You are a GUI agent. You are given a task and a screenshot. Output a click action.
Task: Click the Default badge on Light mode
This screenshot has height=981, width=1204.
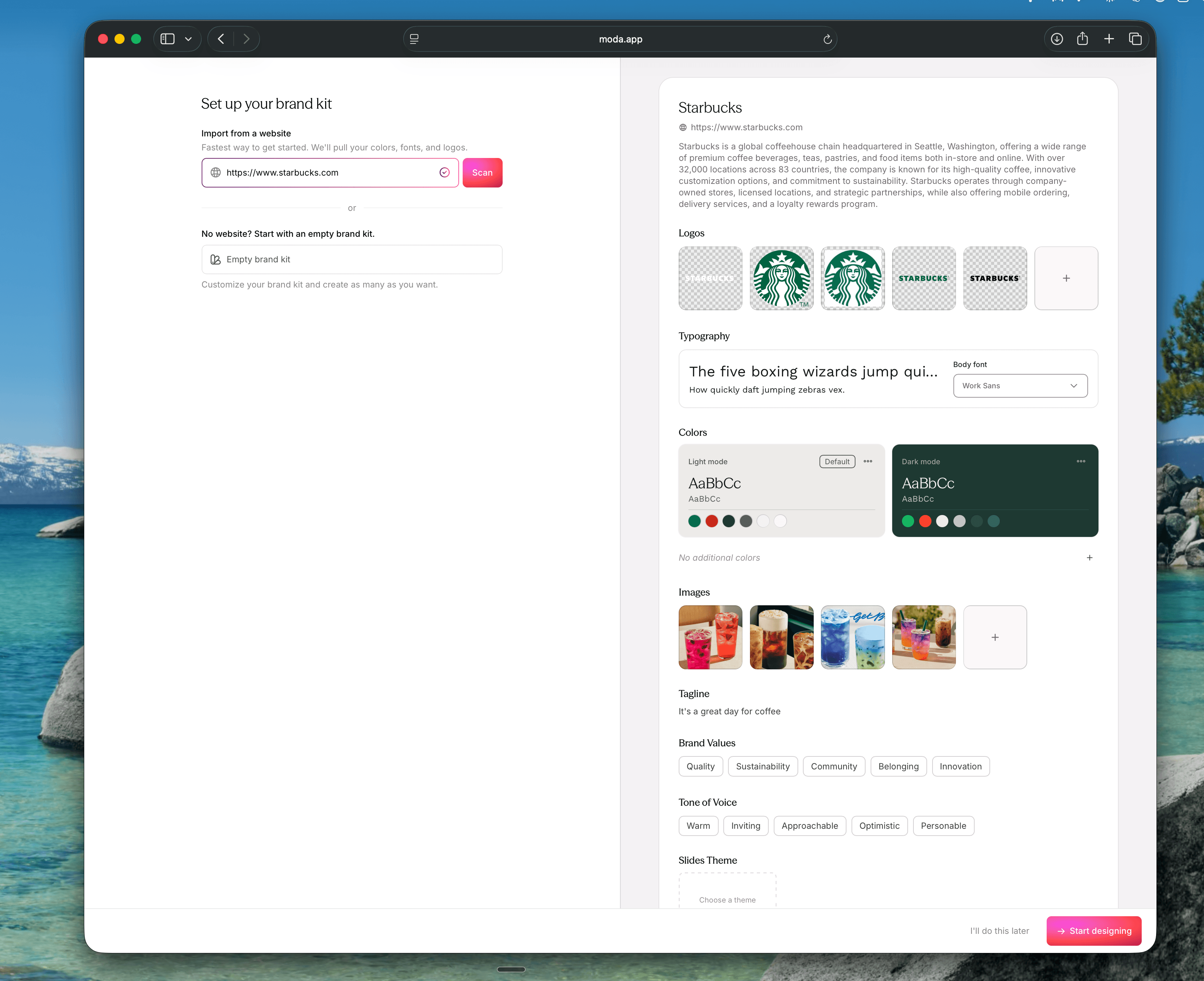(x=837, y=462)
